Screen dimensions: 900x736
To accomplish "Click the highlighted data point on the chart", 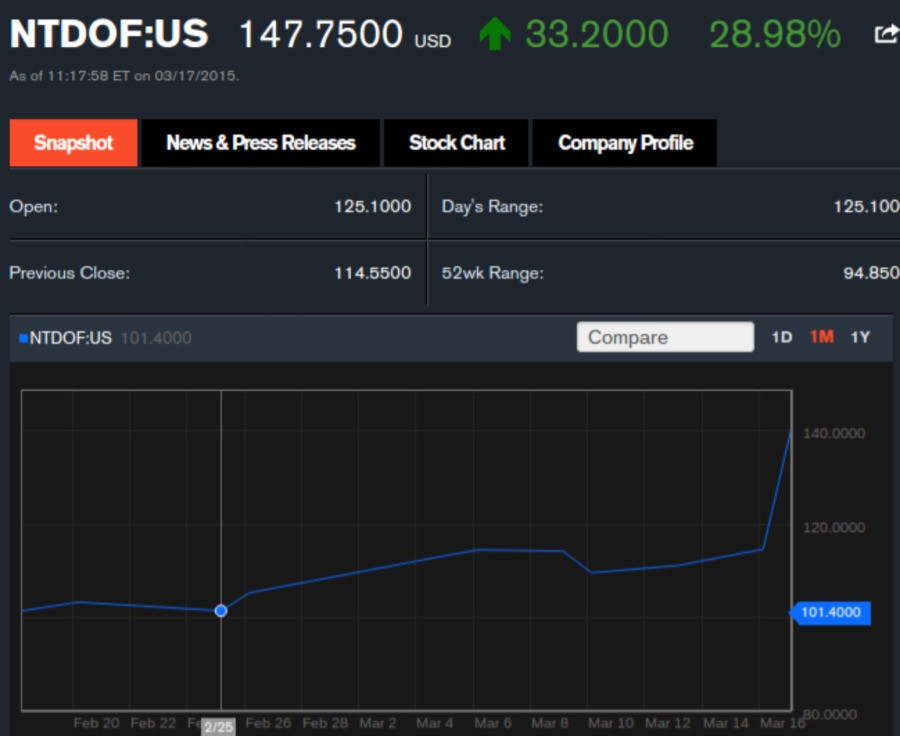I will 220,611.
